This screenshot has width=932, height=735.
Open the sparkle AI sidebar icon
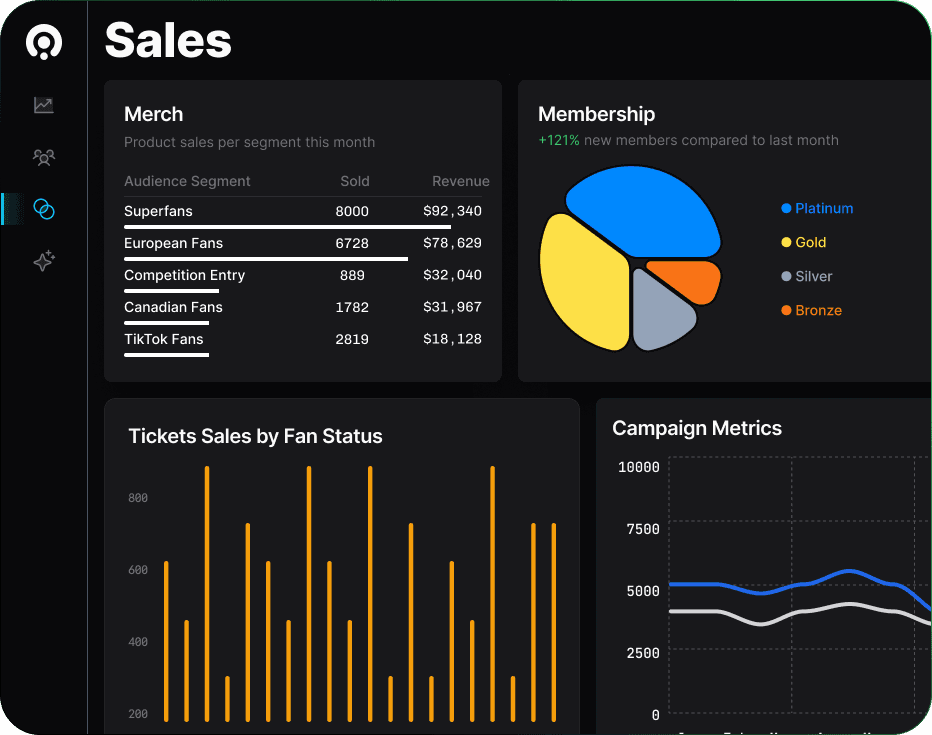coord(43,260)
